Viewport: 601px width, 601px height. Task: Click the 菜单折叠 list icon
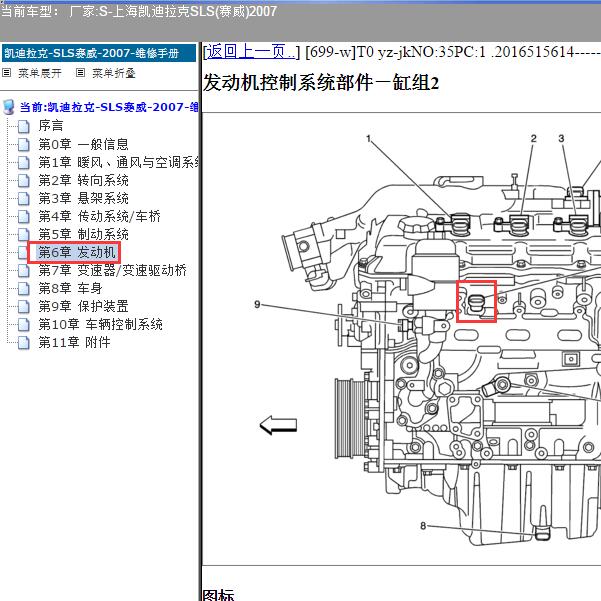[x=80, y=72]
